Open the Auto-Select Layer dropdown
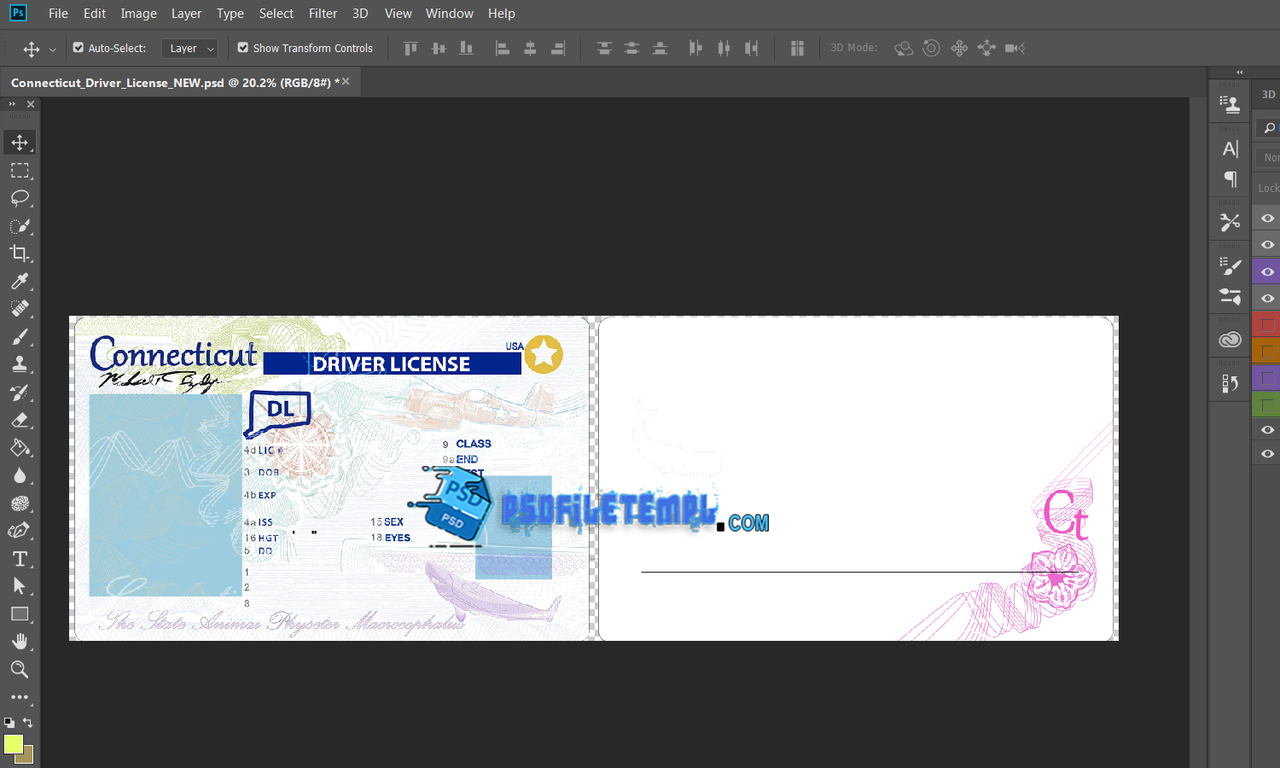The height and width of the screenshot is (768, 1280). [x=190, y=48]
